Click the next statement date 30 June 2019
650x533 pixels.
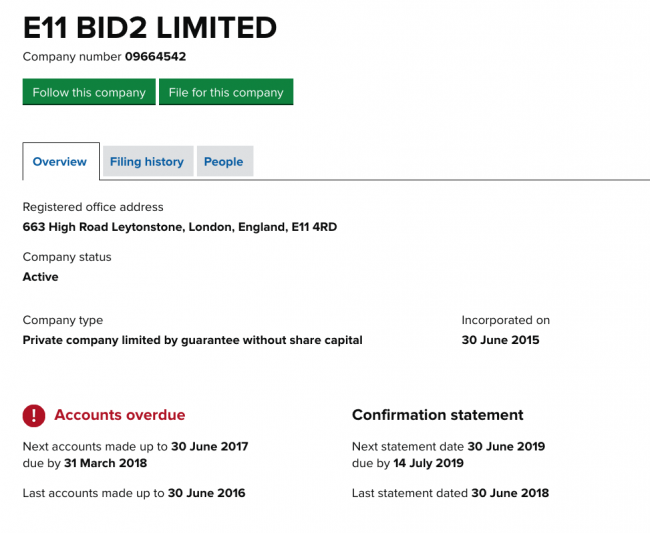pyautogui.click(x=506, y=446)
